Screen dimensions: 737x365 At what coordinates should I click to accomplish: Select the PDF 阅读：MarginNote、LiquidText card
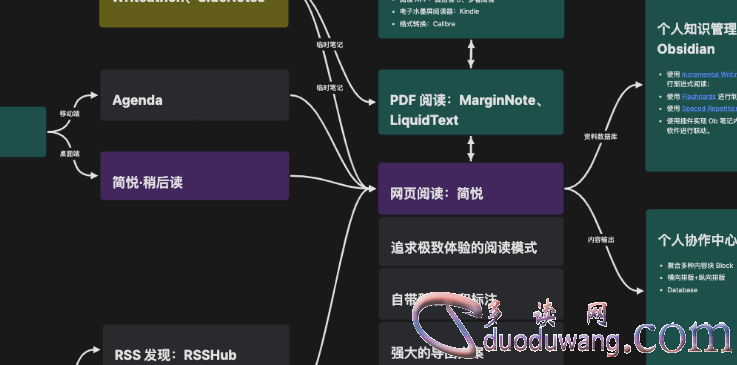(x=470, y=102)
